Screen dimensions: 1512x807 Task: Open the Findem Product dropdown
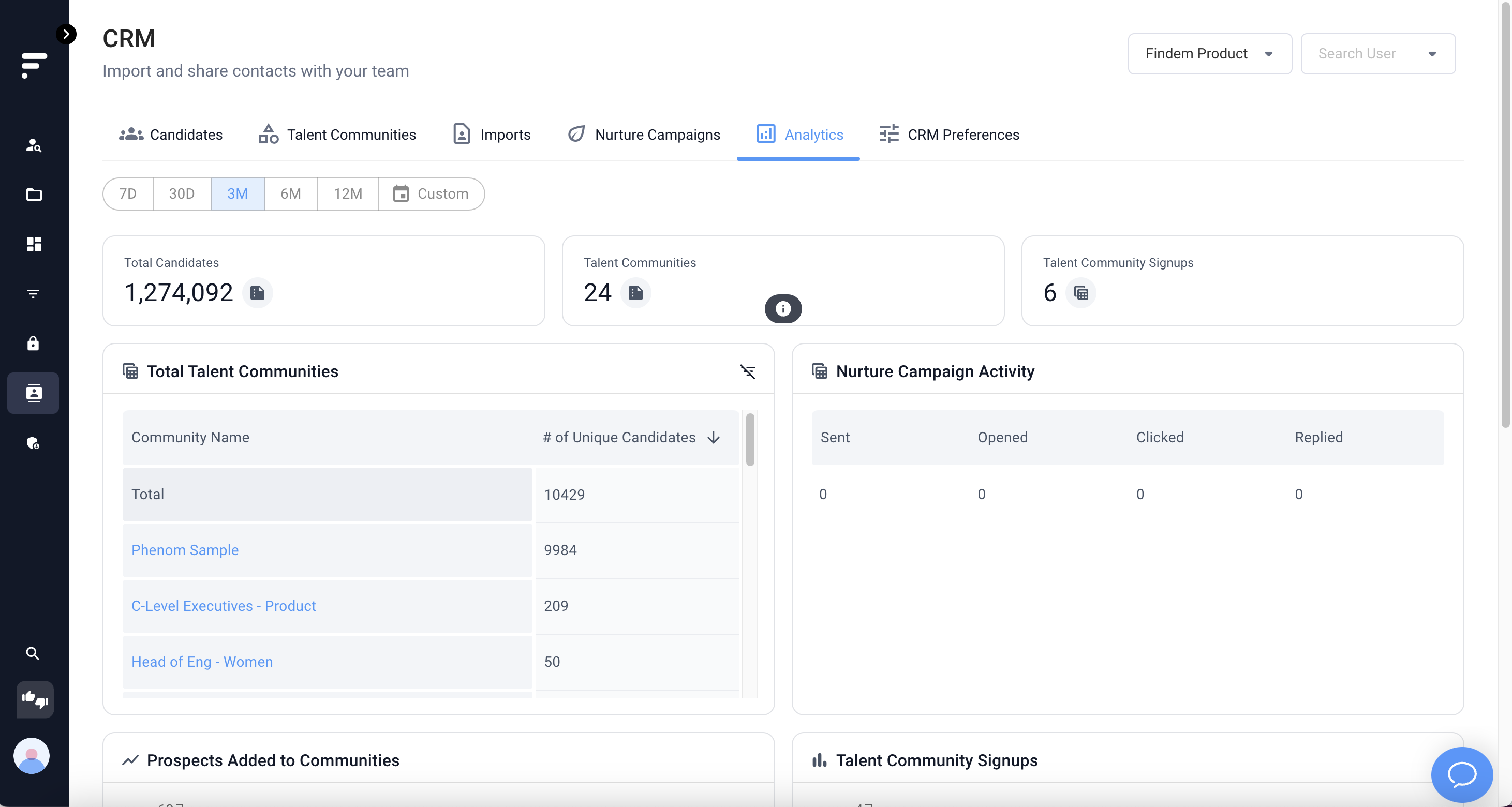1210,53
